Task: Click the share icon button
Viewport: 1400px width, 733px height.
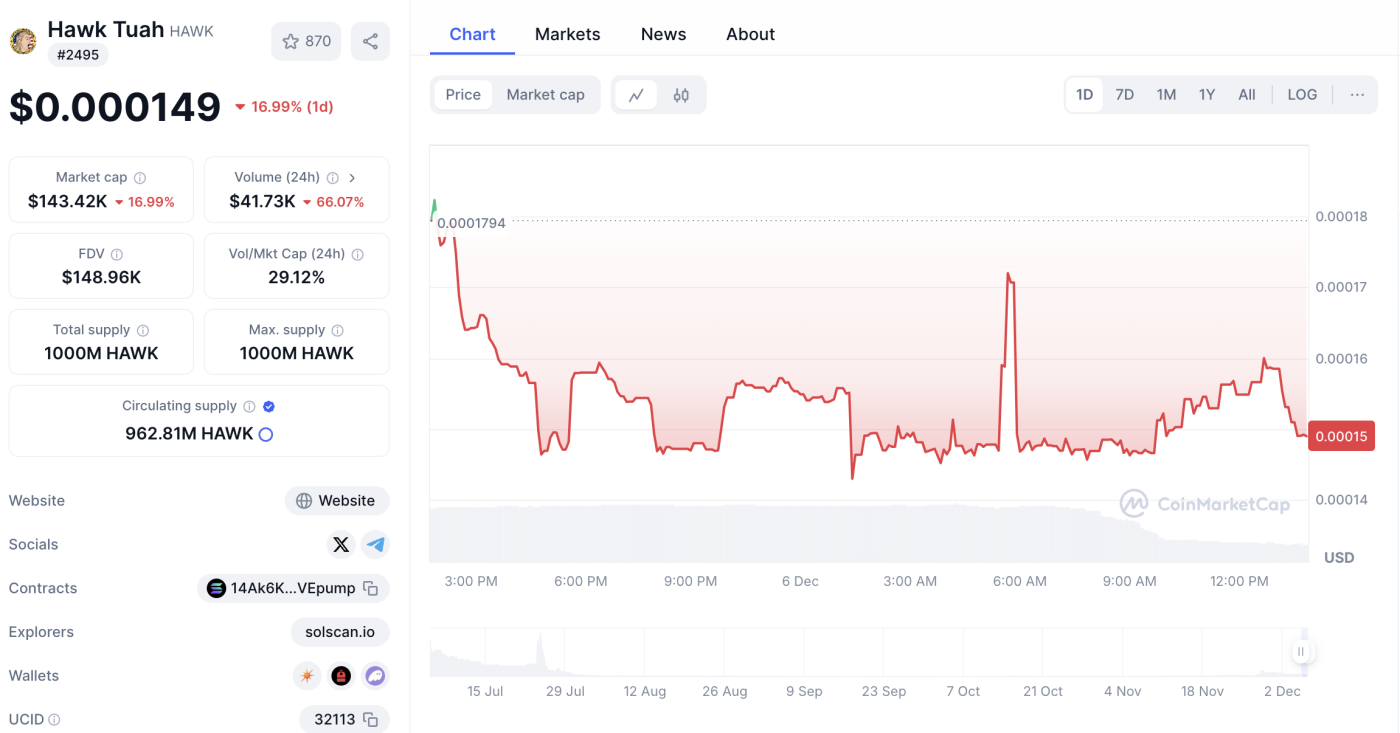Action: pyautogui.click(x=370, y=41)
